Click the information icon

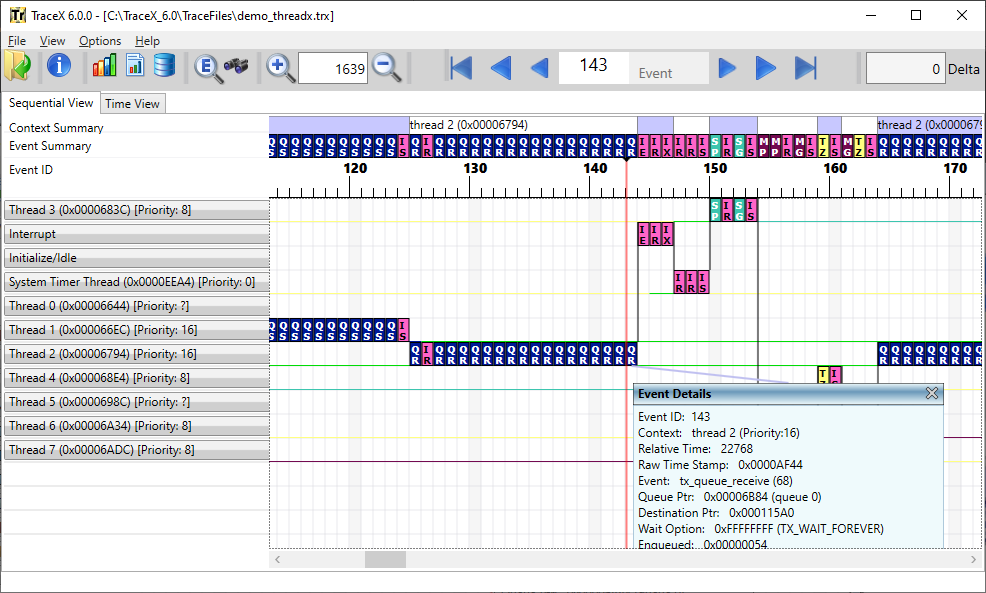point(58,67)
